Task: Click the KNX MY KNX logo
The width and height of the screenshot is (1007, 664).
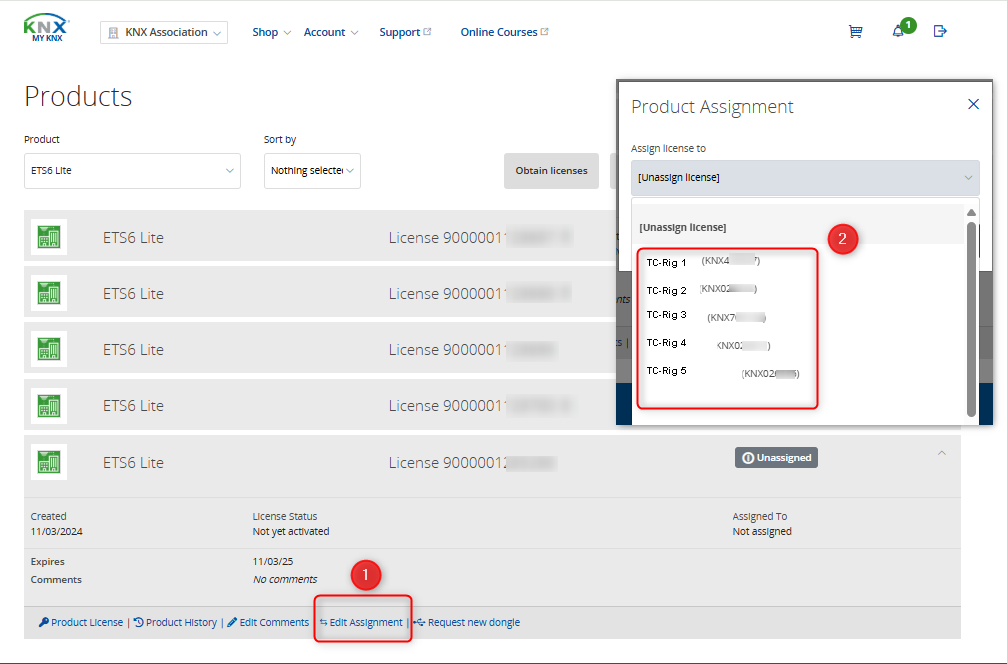Action: pos(46,28)
